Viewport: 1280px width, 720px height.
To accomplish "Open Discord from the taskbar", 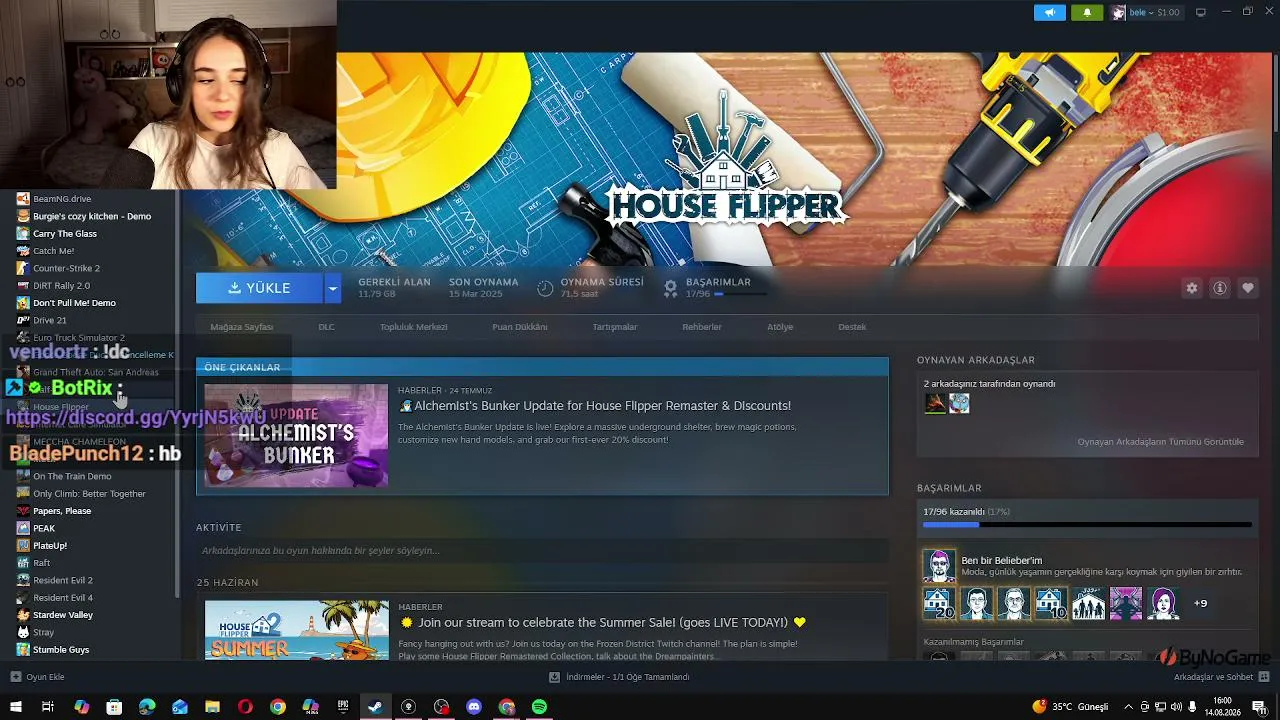I will click(474, 707).
